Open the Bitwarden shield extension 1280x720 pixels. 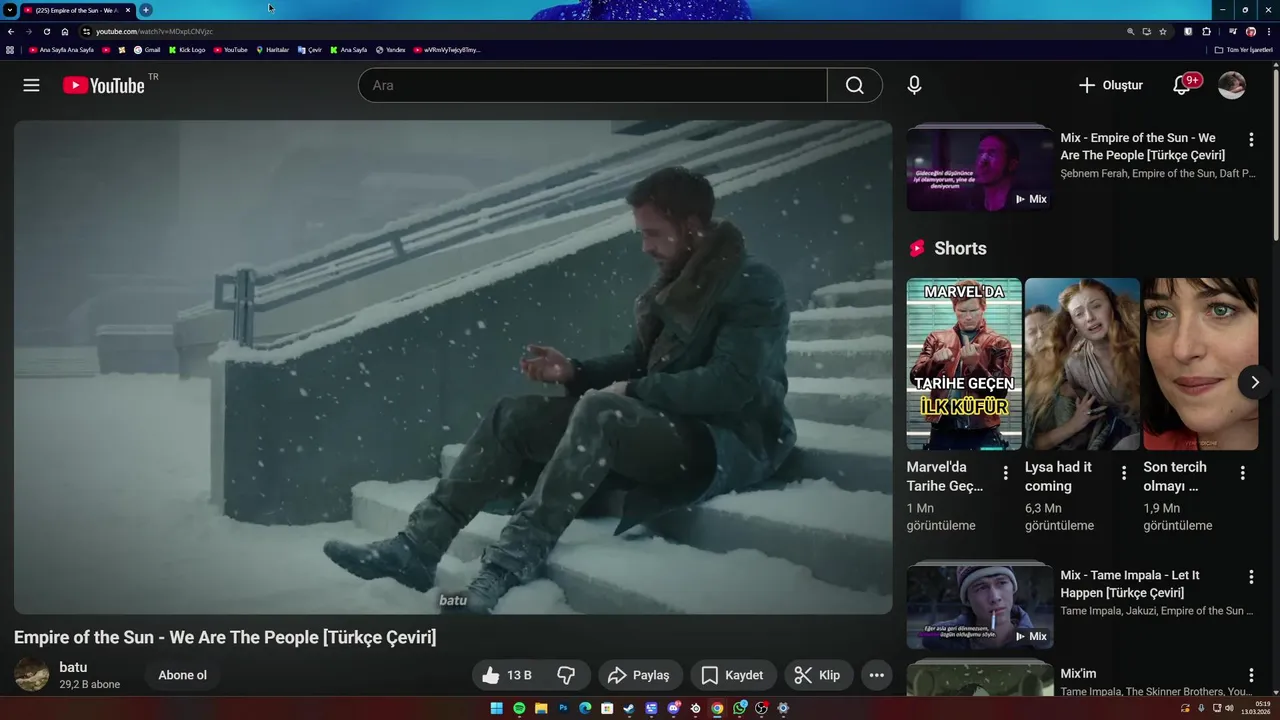(x=1188, y=31)
